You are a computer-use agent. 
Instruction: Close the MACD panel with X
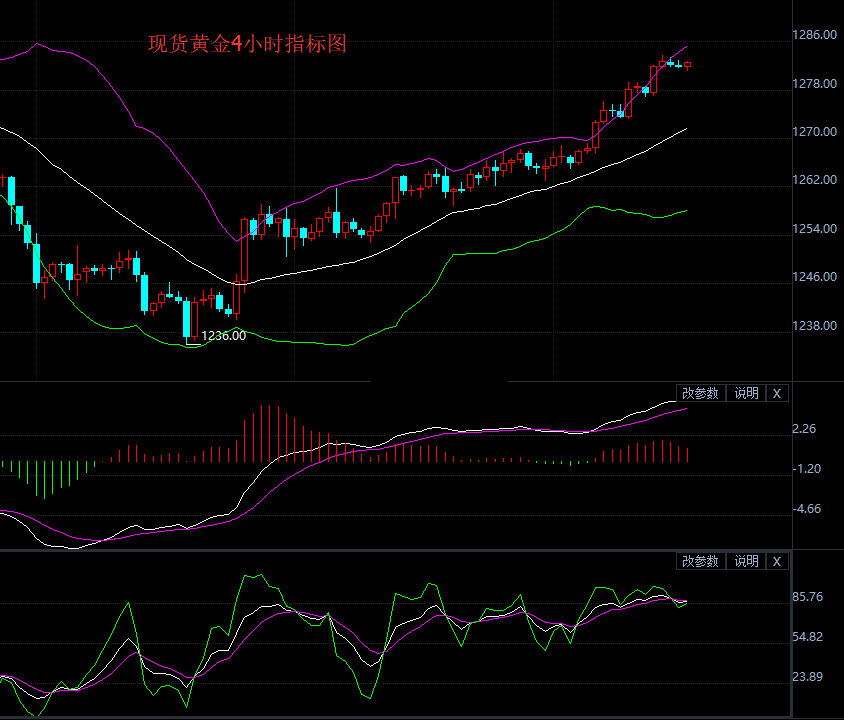click(x=777, y=393)
